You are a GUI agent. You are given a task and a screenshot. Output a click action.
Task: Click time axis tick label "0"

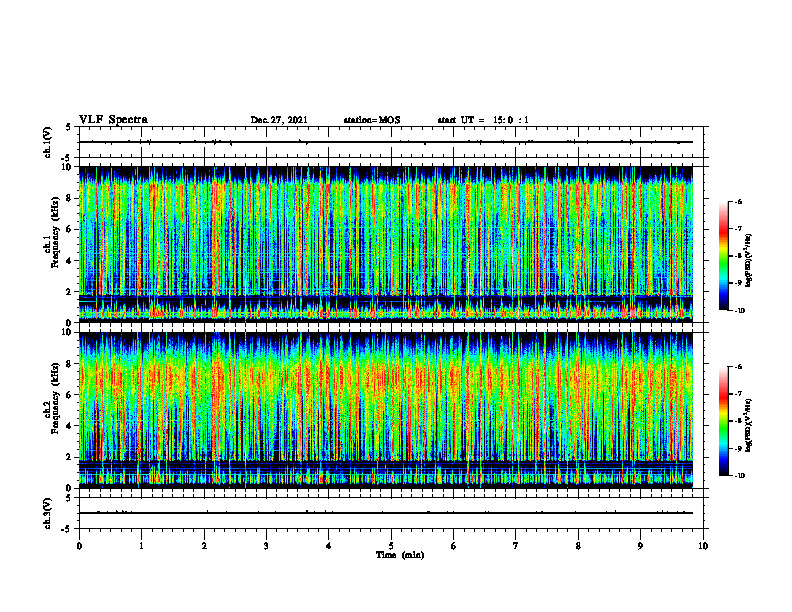click(79, 546)
